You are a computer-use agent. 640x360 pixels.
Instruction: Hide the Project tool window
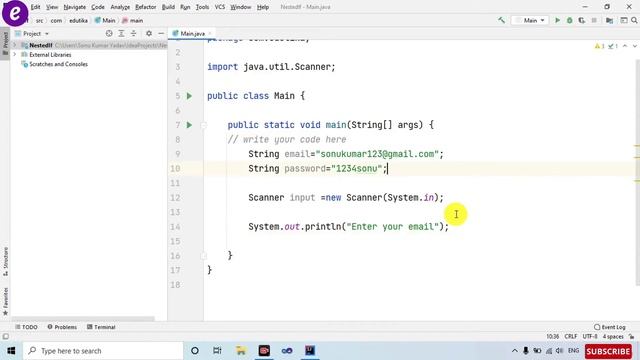[x=161, y=33]
